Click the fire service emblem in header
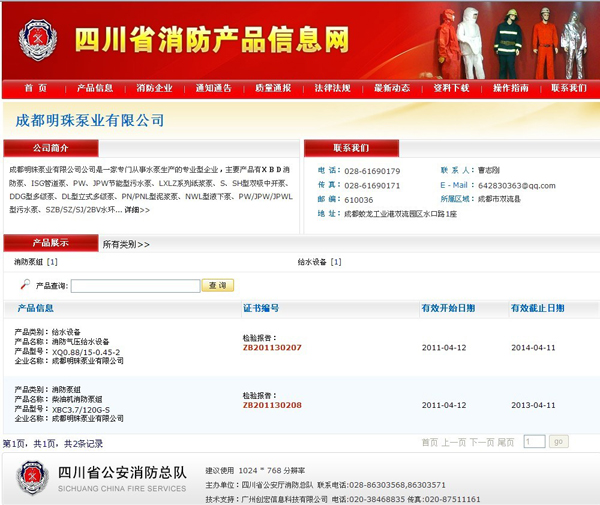 click(x=38, y=40)
